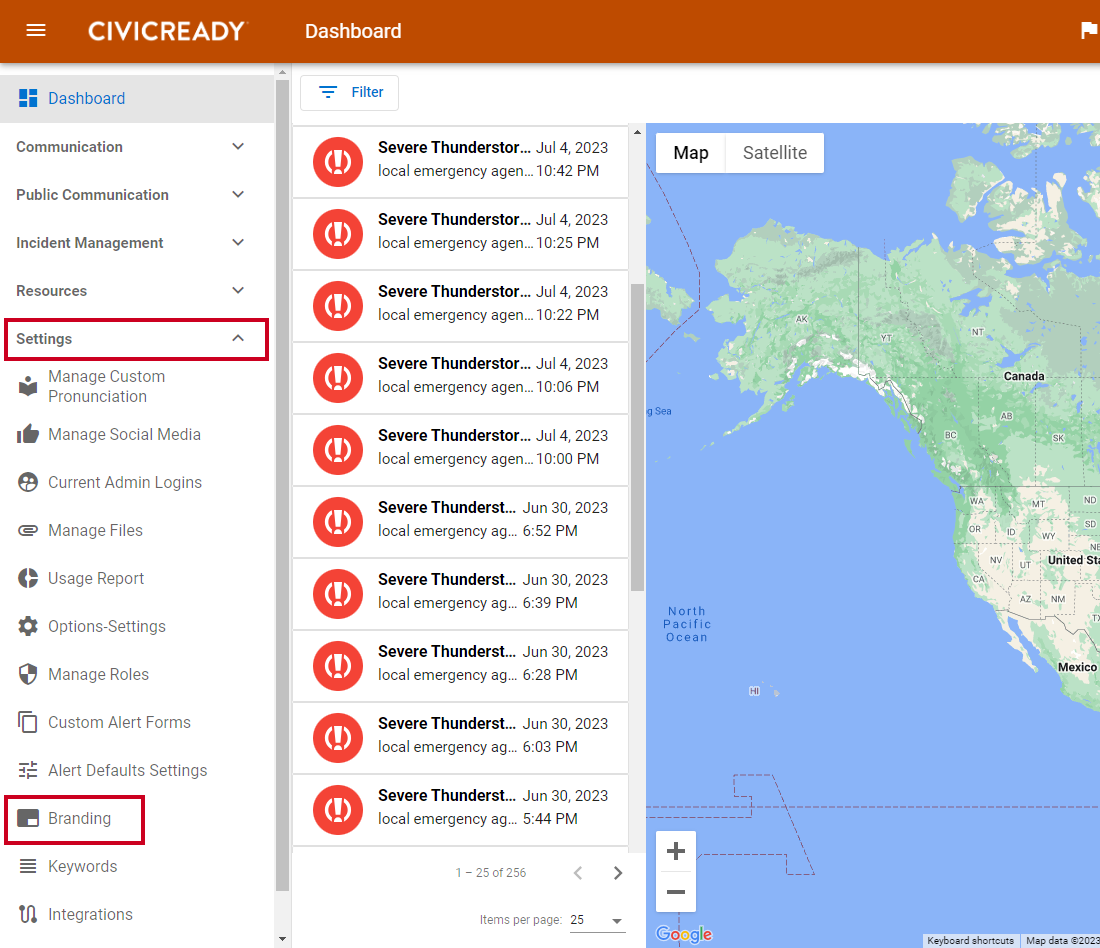Click the Canada label on the map
The height and width of the screenshot is (948, 1100).
coord(1024,376)
